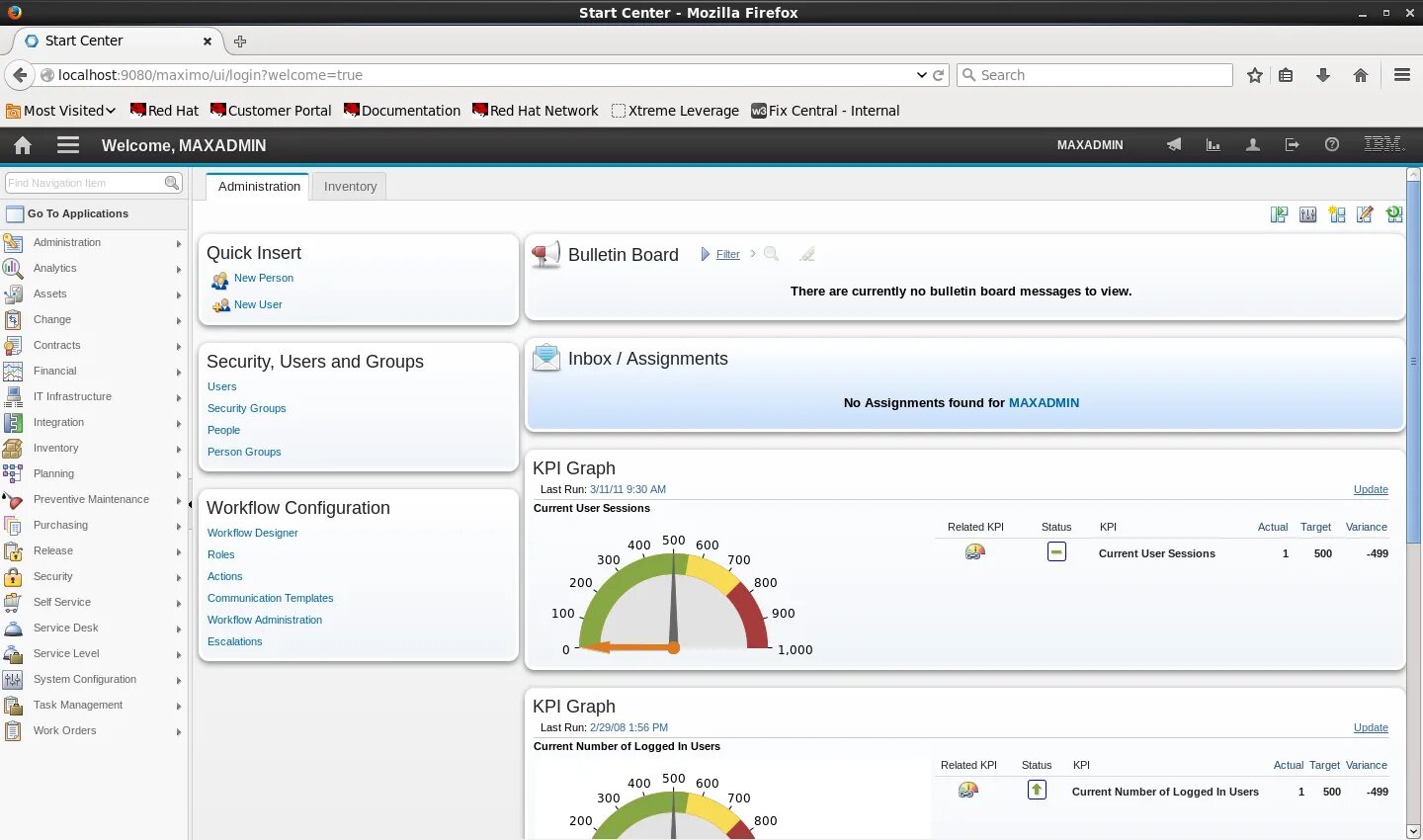Image resolution: width=1423 pixels, height=840 pixels.
Task: Click the Display Settings sliders icon
Action: point(1308,214)
